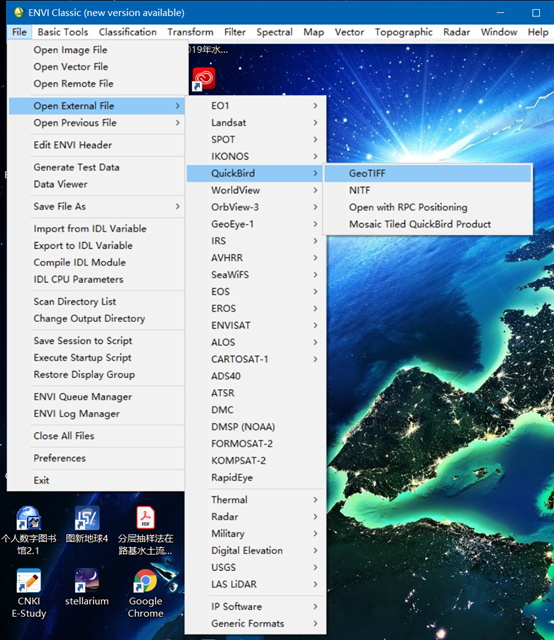Launch stellarium from the desktop
Image resolution: width=554 pixels, height=640 pixels.
click(87, 587)
